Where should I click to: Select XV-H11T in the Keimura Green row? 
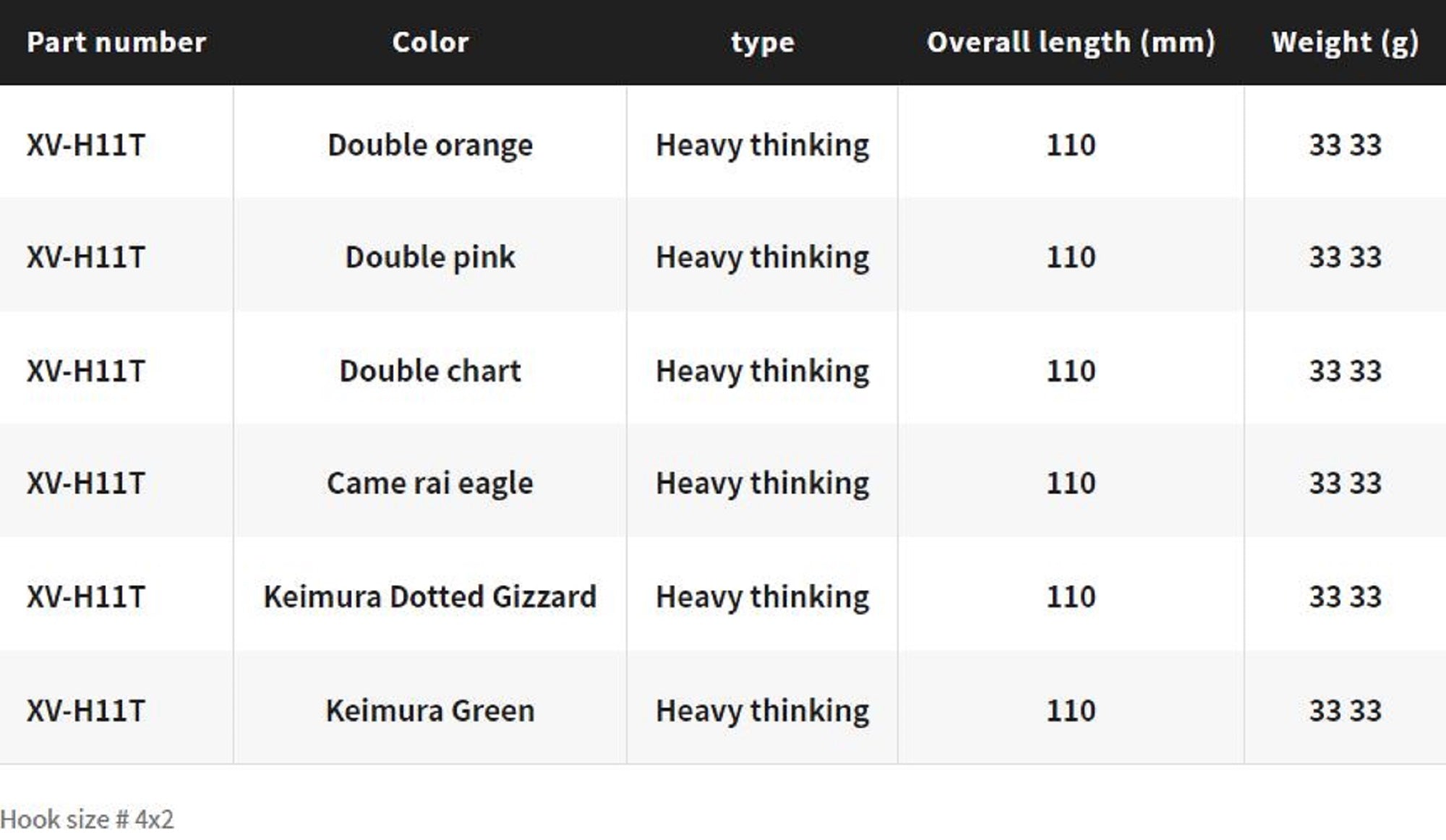86,710
